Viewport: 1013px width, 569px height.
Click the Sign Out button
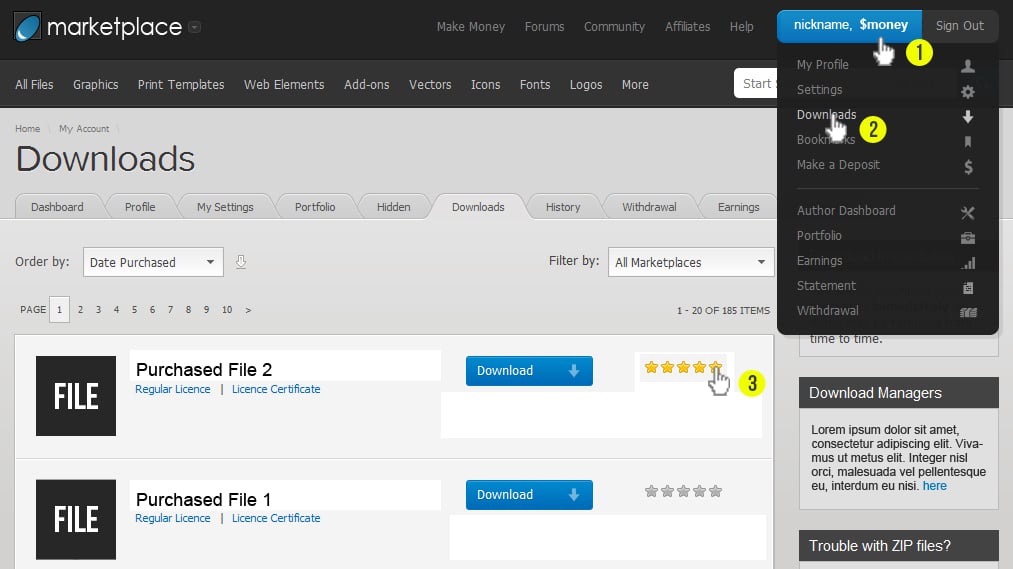959,26
